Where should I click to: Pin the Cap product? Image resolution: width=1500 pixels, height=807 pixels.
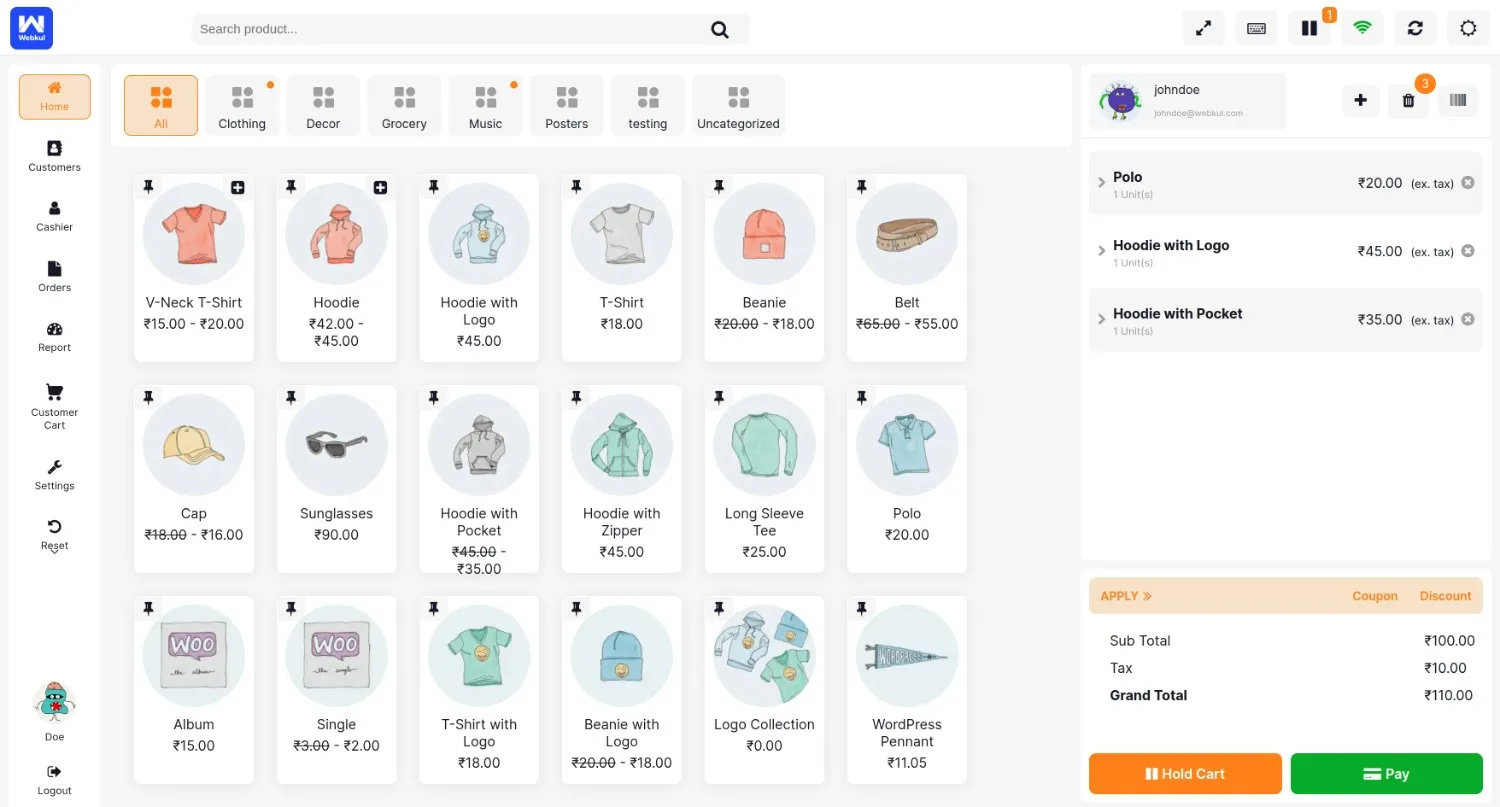[x=148, y=398]
